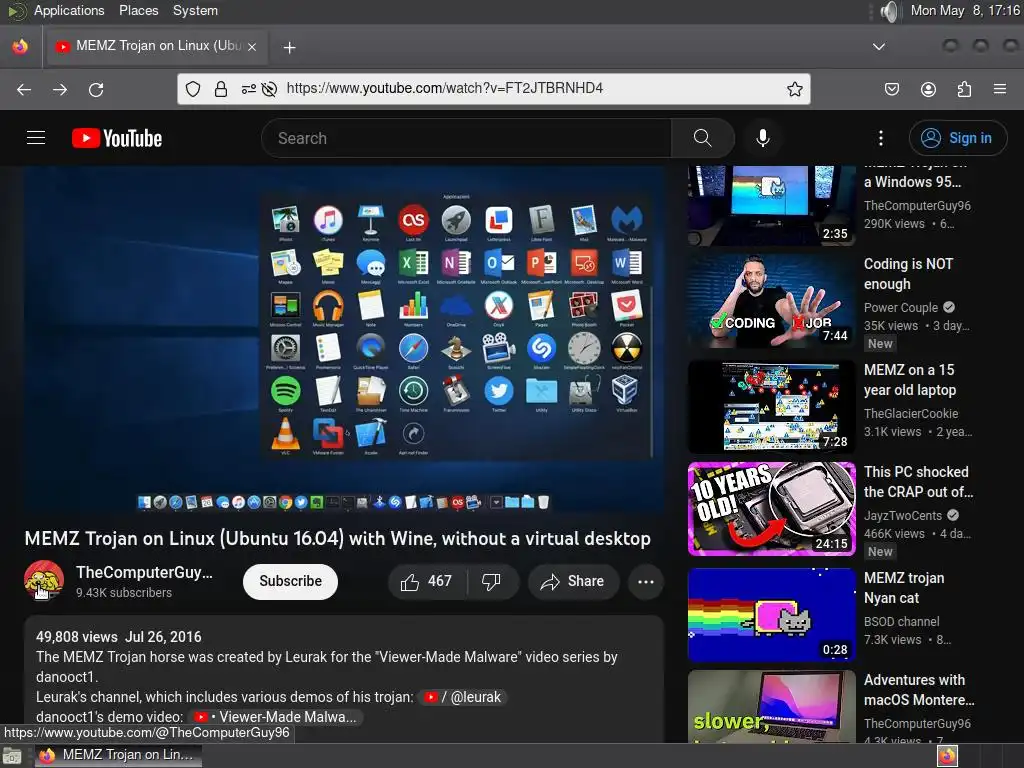The image size is (1024, 768).
Task: Subscribe to TheComputerGuy96 channel
Action: click(x=290, y=581)
